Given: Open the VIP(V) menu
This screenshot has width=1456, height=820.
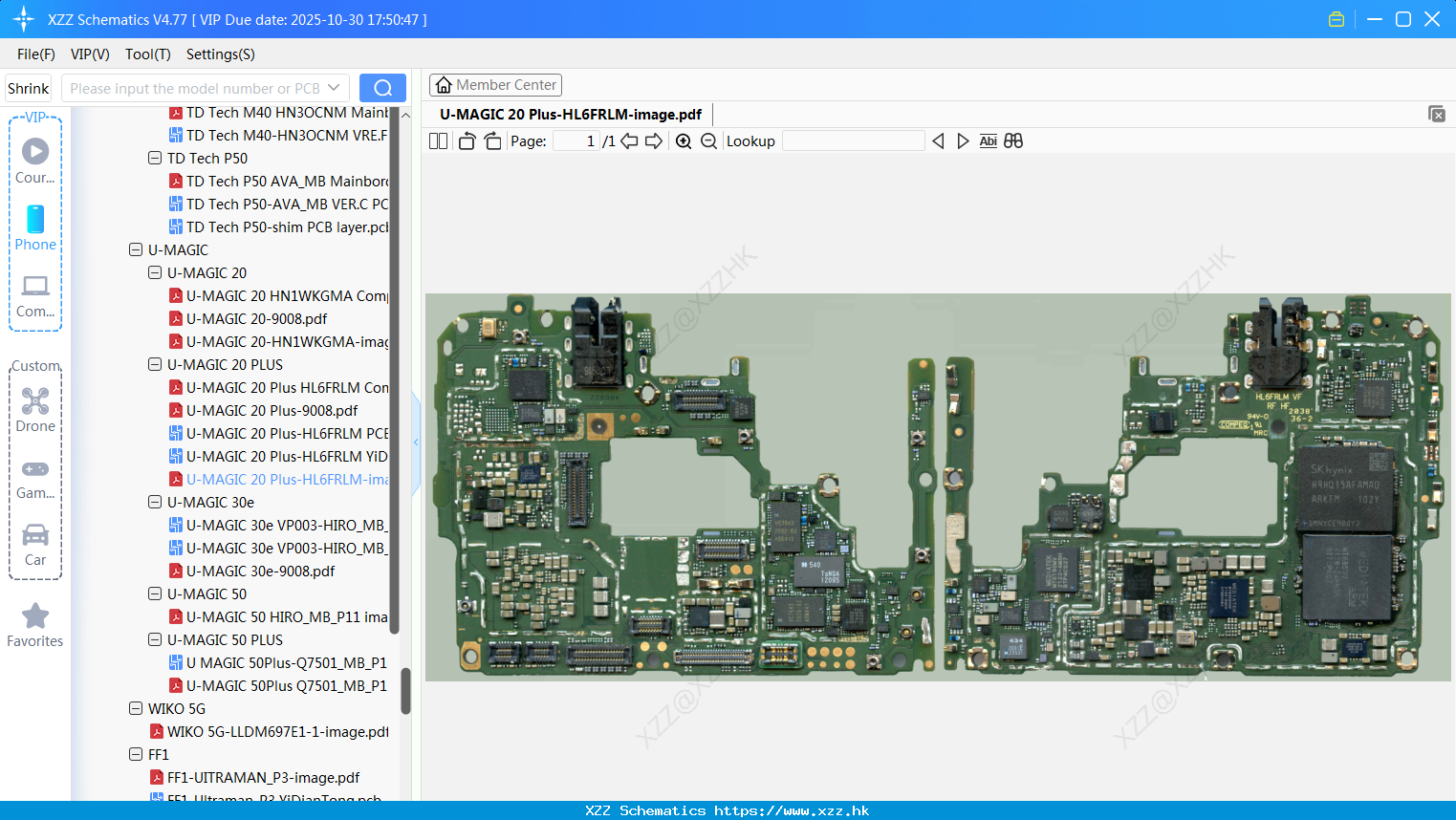Looking at the screenshot, I should click(90, 54).
